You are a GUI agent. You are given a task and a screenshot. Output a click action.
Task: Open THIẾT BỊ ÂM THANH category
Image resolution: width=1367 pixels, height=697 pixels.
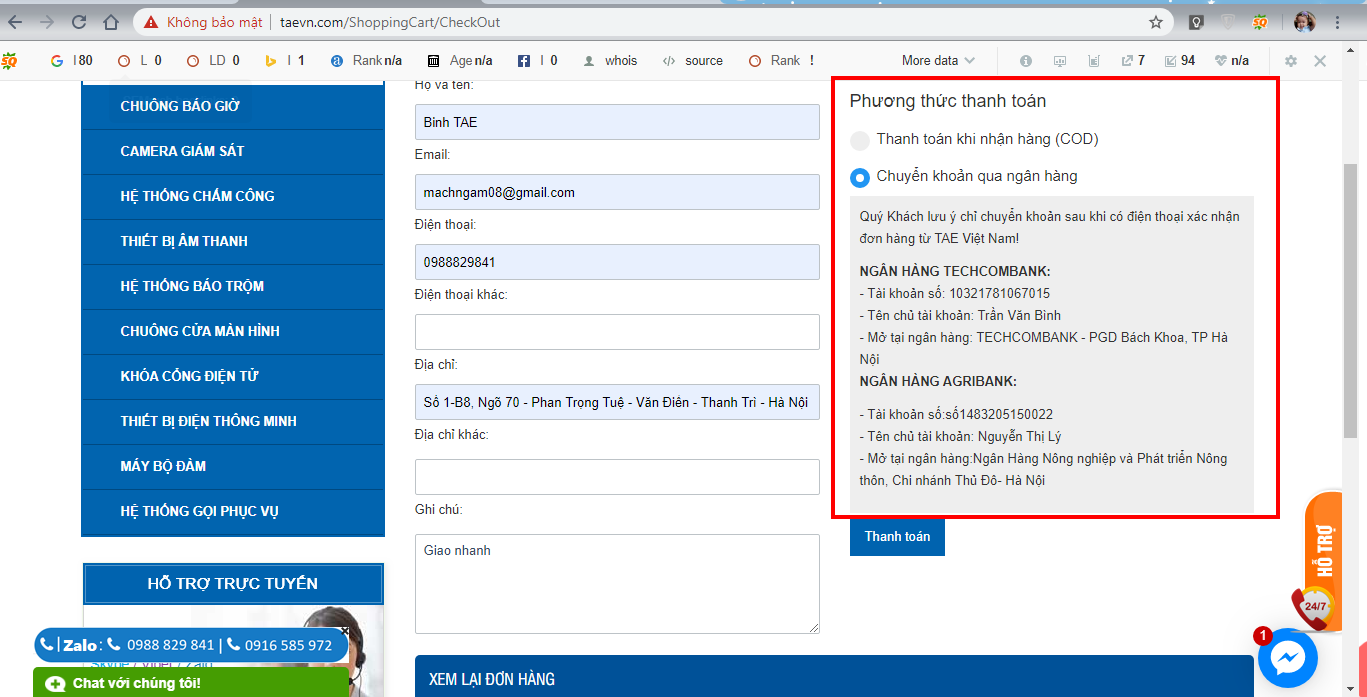pos(233,241)
